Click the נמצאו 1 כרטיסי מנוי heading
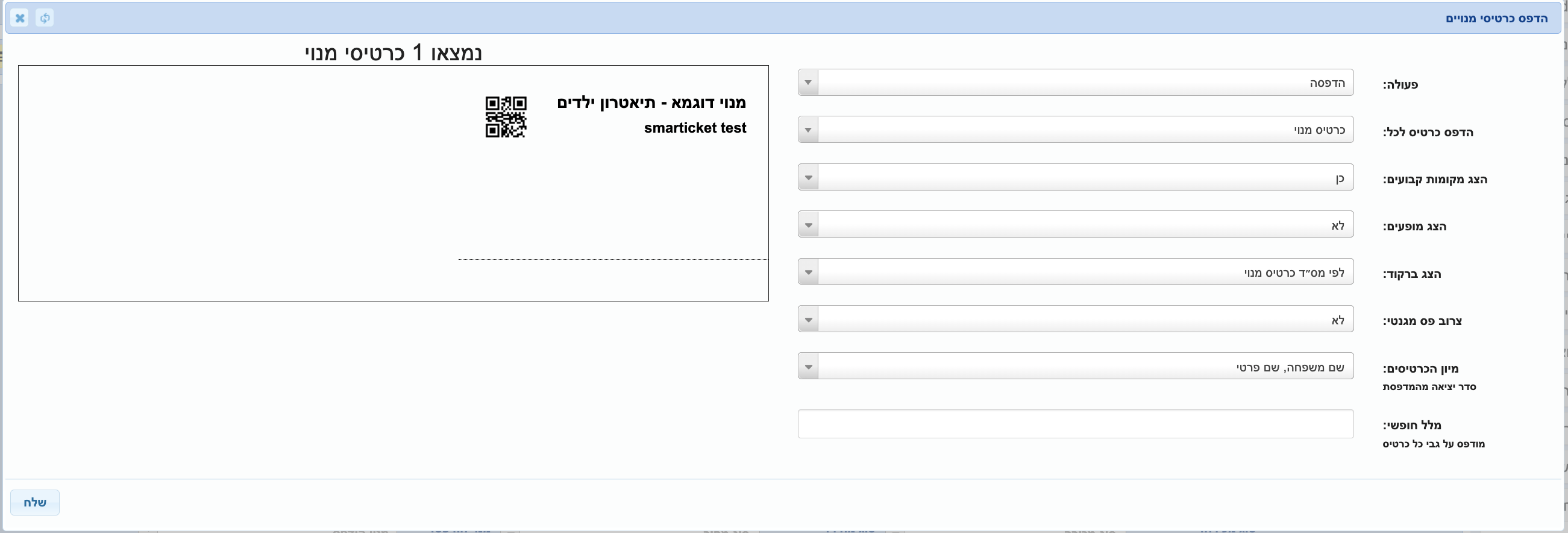 pos(394,52)
